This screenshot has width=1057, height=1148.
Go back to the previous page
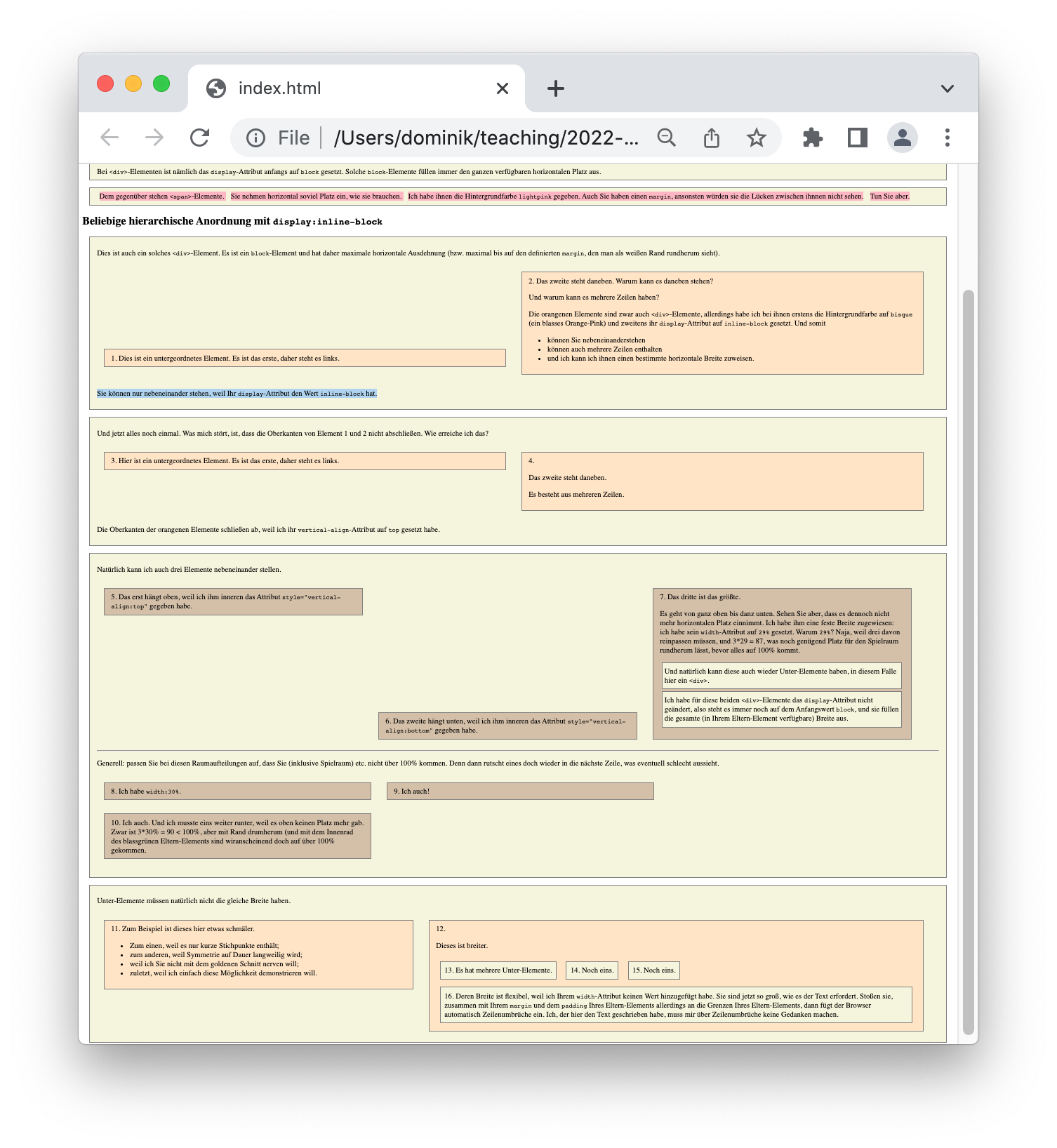point(109,138)
